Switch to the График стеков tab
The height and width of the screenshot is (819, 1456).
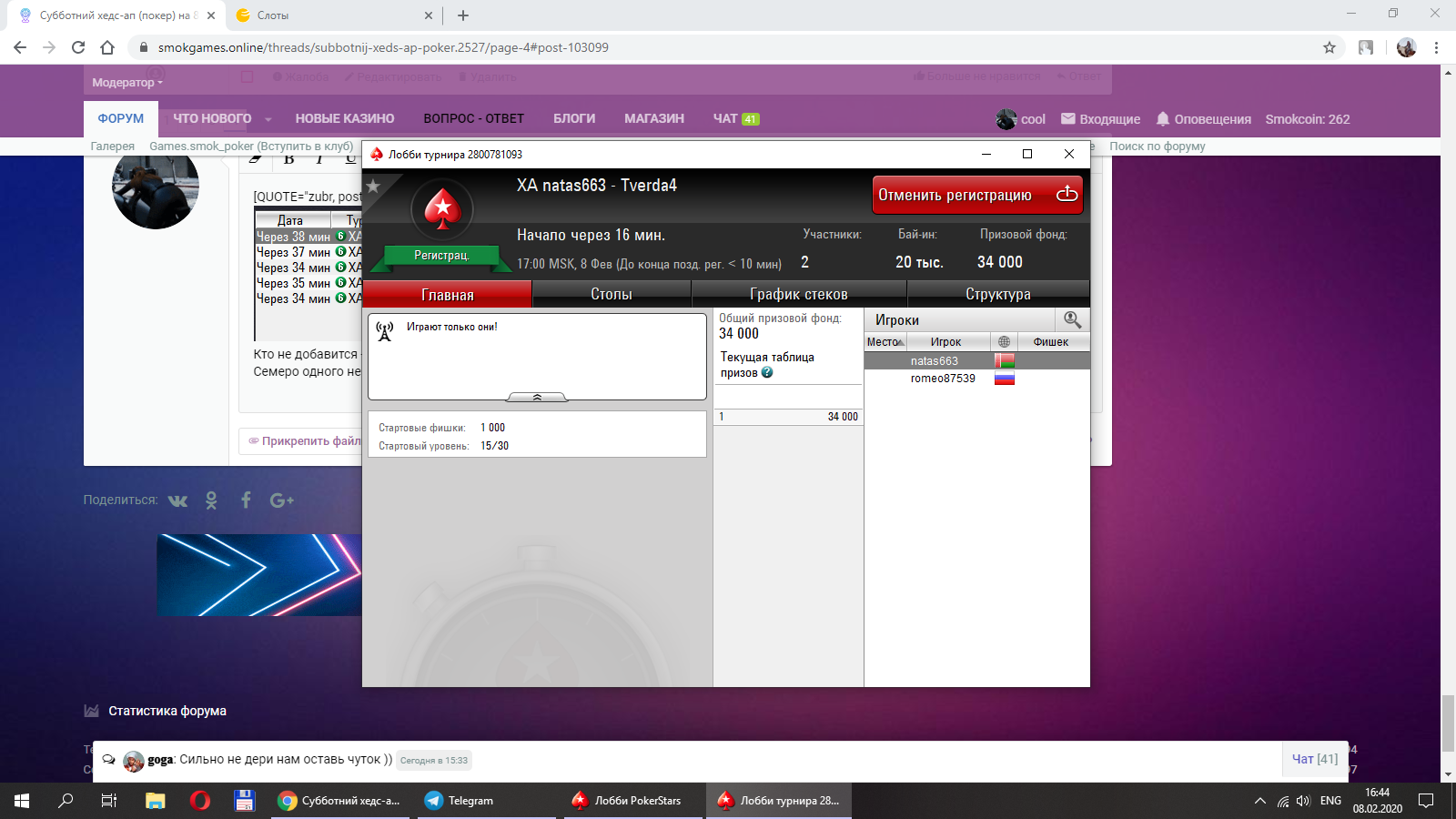tap(799, 294)
